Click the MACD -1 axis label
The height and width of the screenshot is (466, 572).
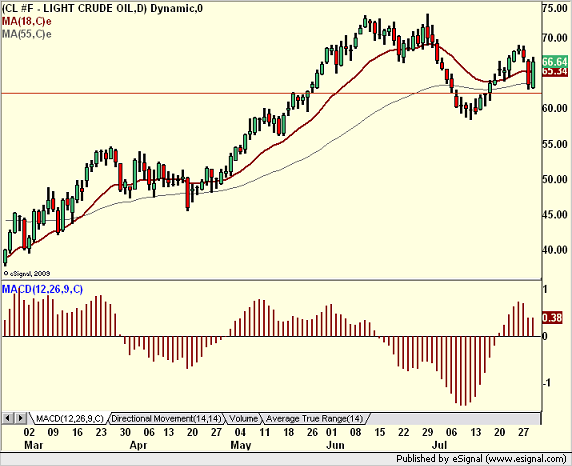click(546, 383)
